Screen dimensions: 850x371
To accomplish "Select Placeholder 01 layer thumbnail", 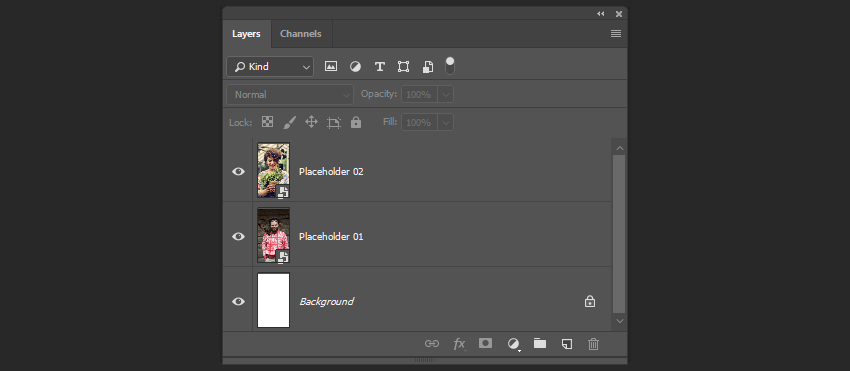I will pyautogui.click(x=273, y=235).
